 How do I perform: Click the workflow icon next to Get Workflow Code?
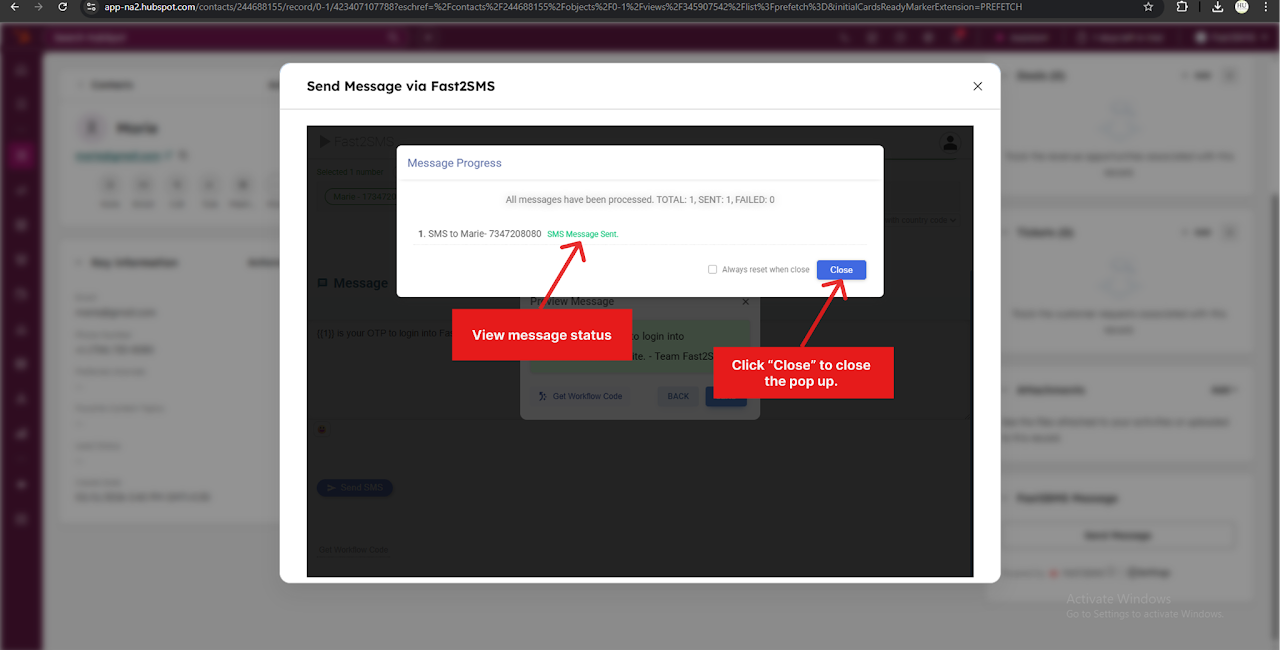[542, 397]
